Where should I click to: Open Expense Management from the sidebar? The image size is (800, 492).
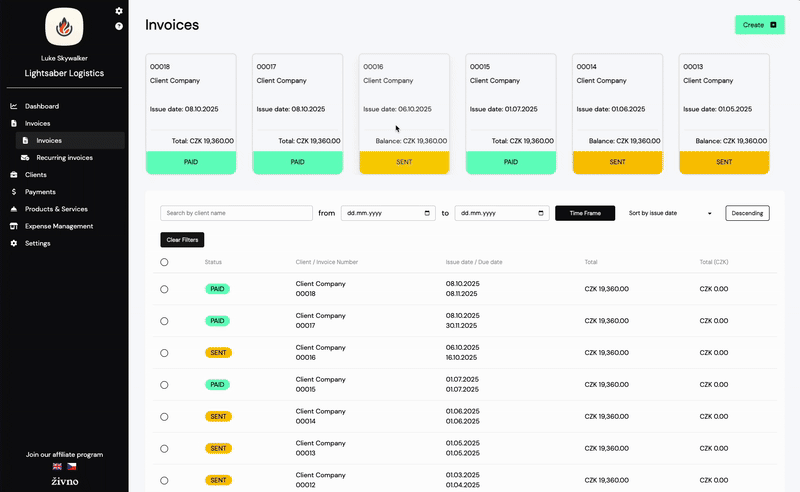click(59, 226)
